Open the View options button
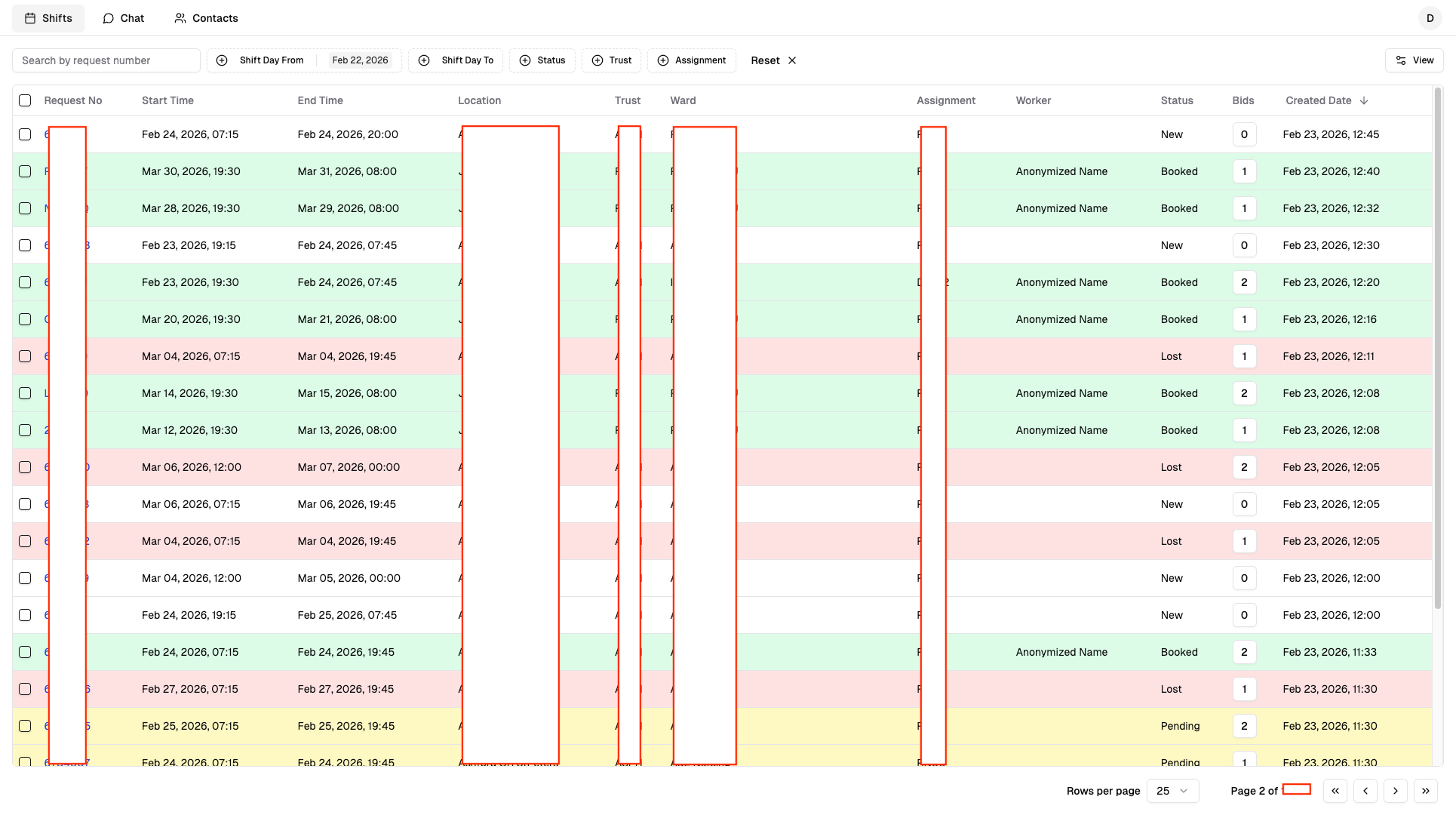 pos(1414,60)
